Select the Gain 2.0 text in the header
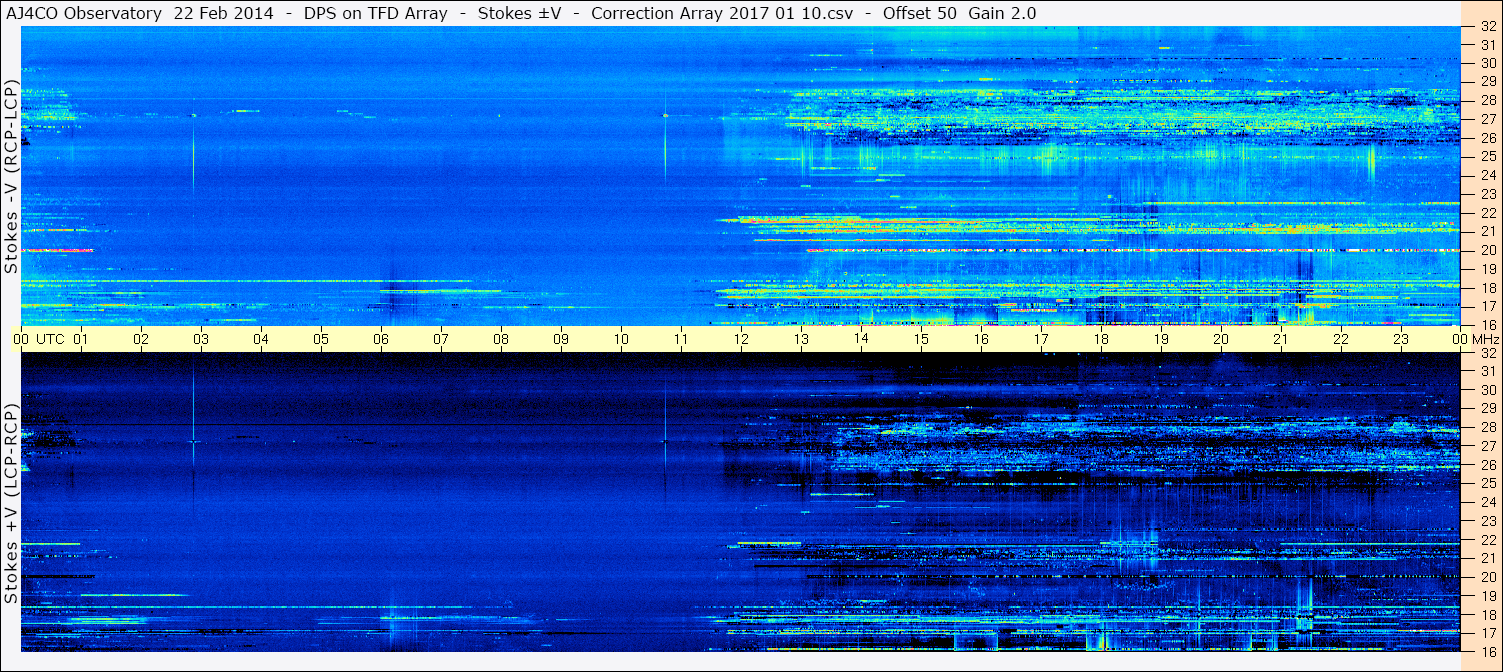Image resolution: width=1503 pixels, height=672 pixels. [1002, 13]
